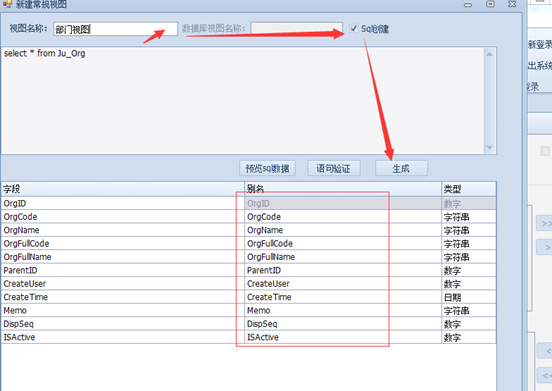Screen dimensions: 552x391
Task: Click the maximize window icon
Action: pyautogui.click(x=490, y=4)
